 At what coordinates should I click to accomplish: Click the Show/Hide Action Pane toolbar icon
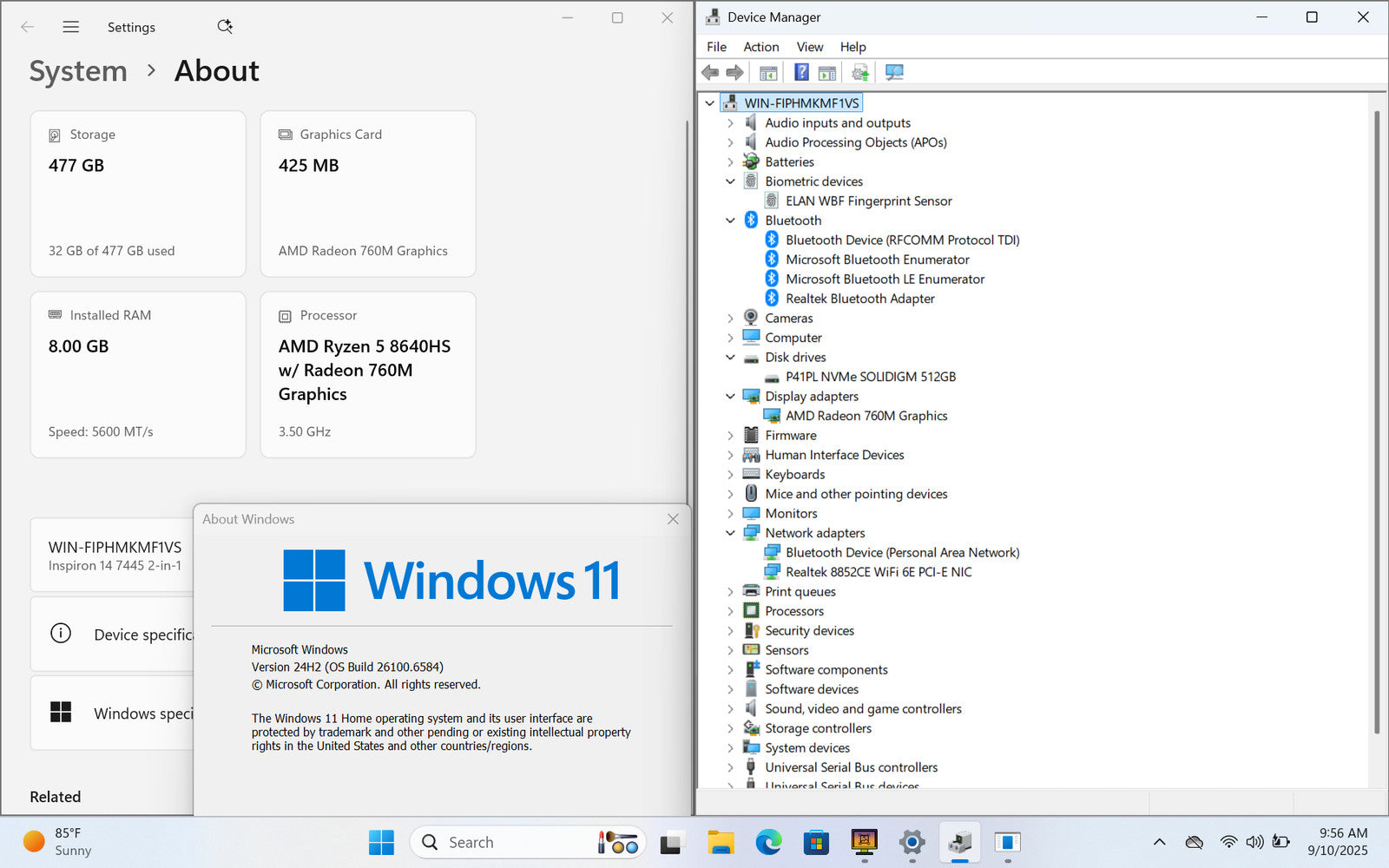click(827, 72)
